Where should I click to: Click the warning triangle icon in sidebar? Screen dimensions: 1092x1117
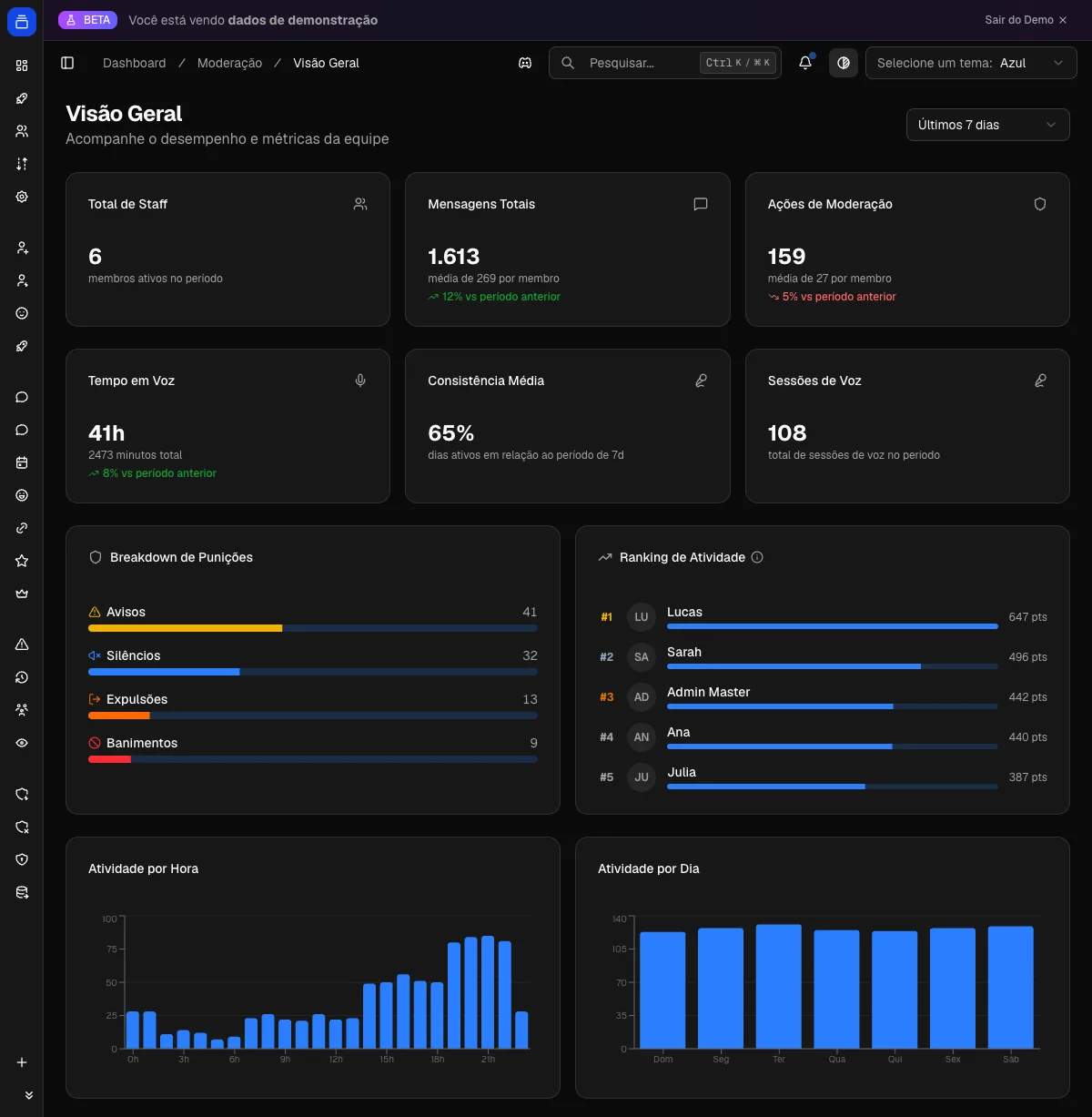(x=22, y=645)
